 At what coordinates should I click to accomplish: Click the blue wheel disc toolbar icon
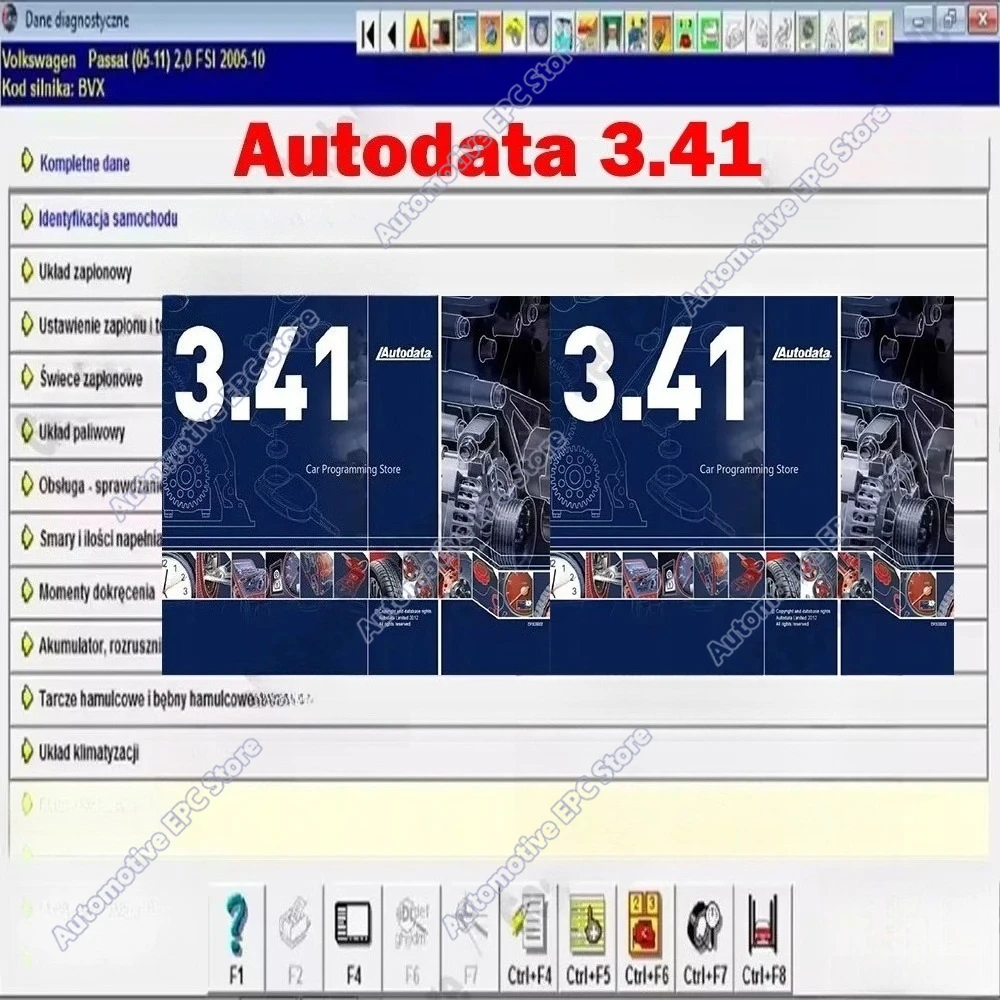pyautogui.click(x=539, y=34)
